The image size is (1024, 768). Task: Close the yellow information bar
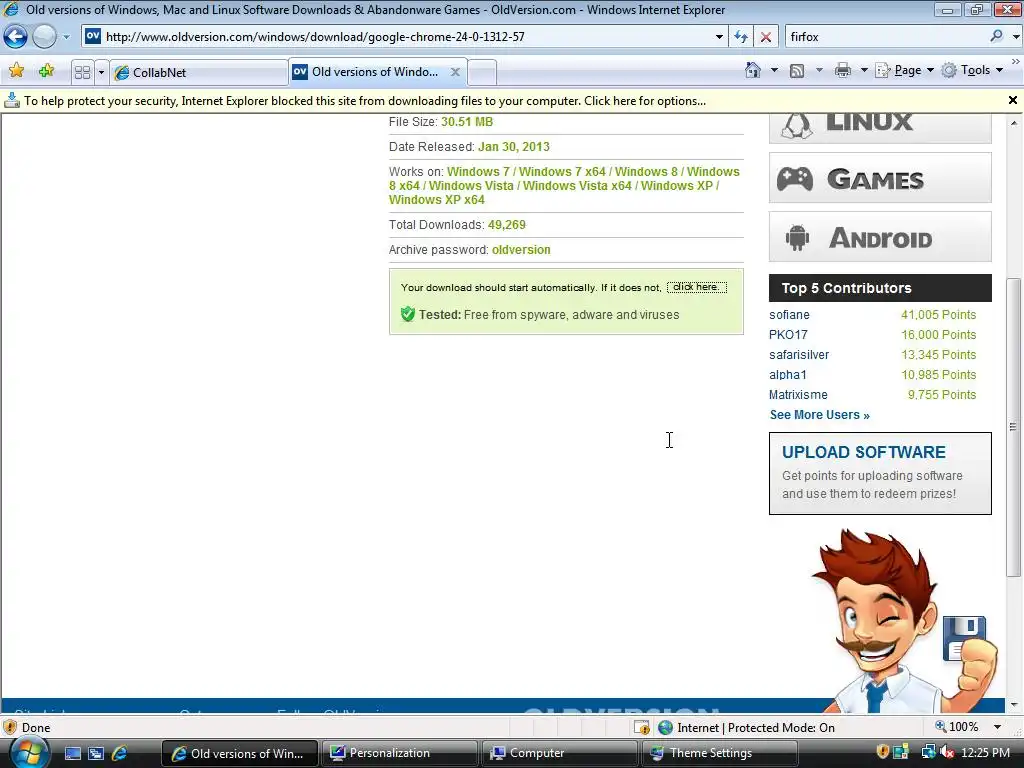click(1012, 100)
